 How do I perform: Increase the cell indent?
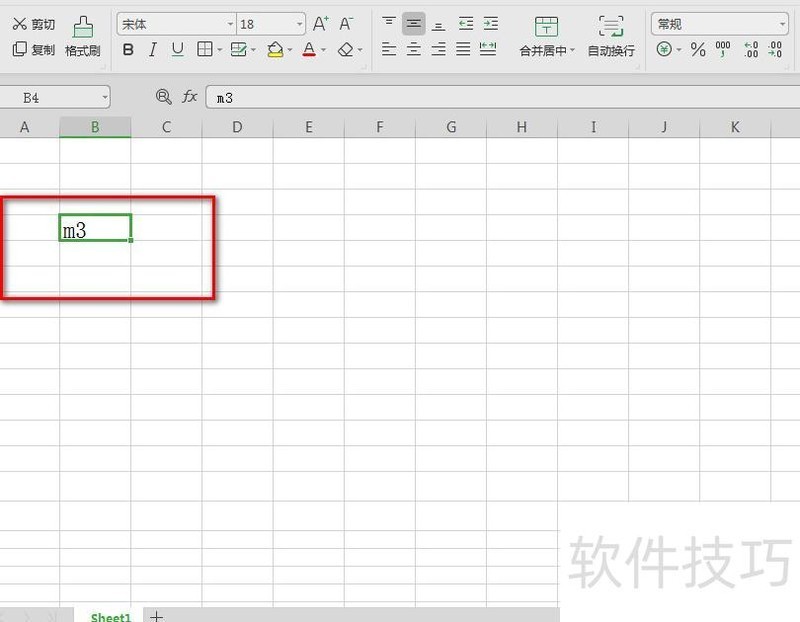click(490, 23)
